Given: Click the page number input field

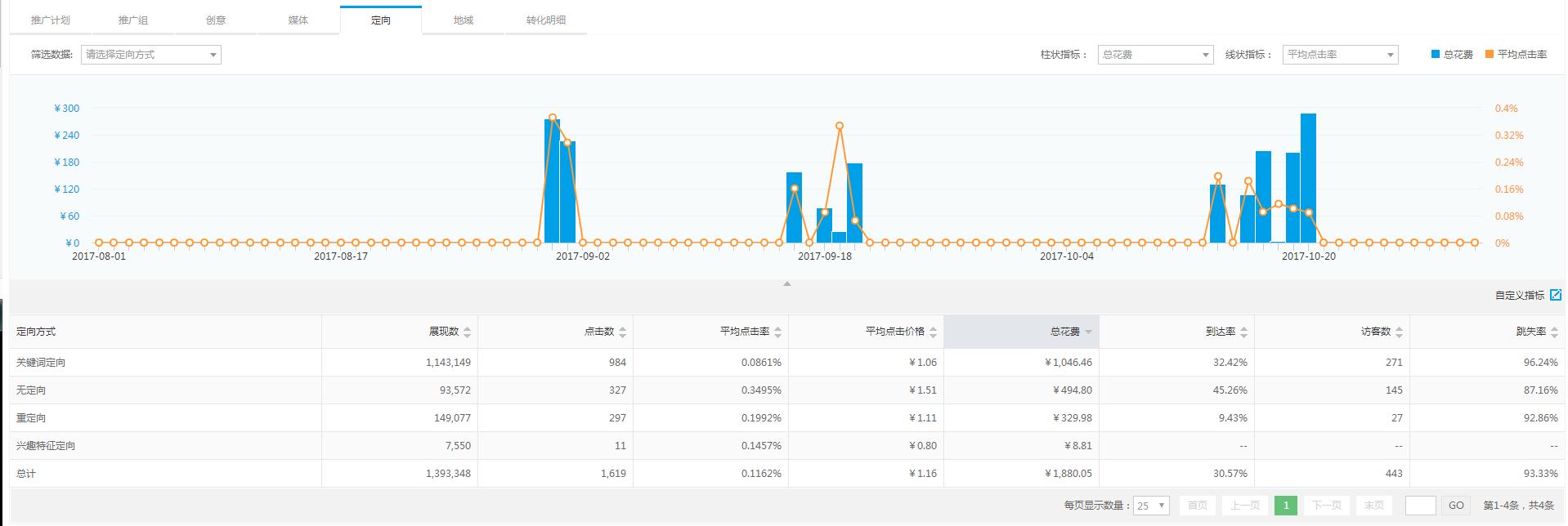Looking at the screenshot, I should point(1420,506).
